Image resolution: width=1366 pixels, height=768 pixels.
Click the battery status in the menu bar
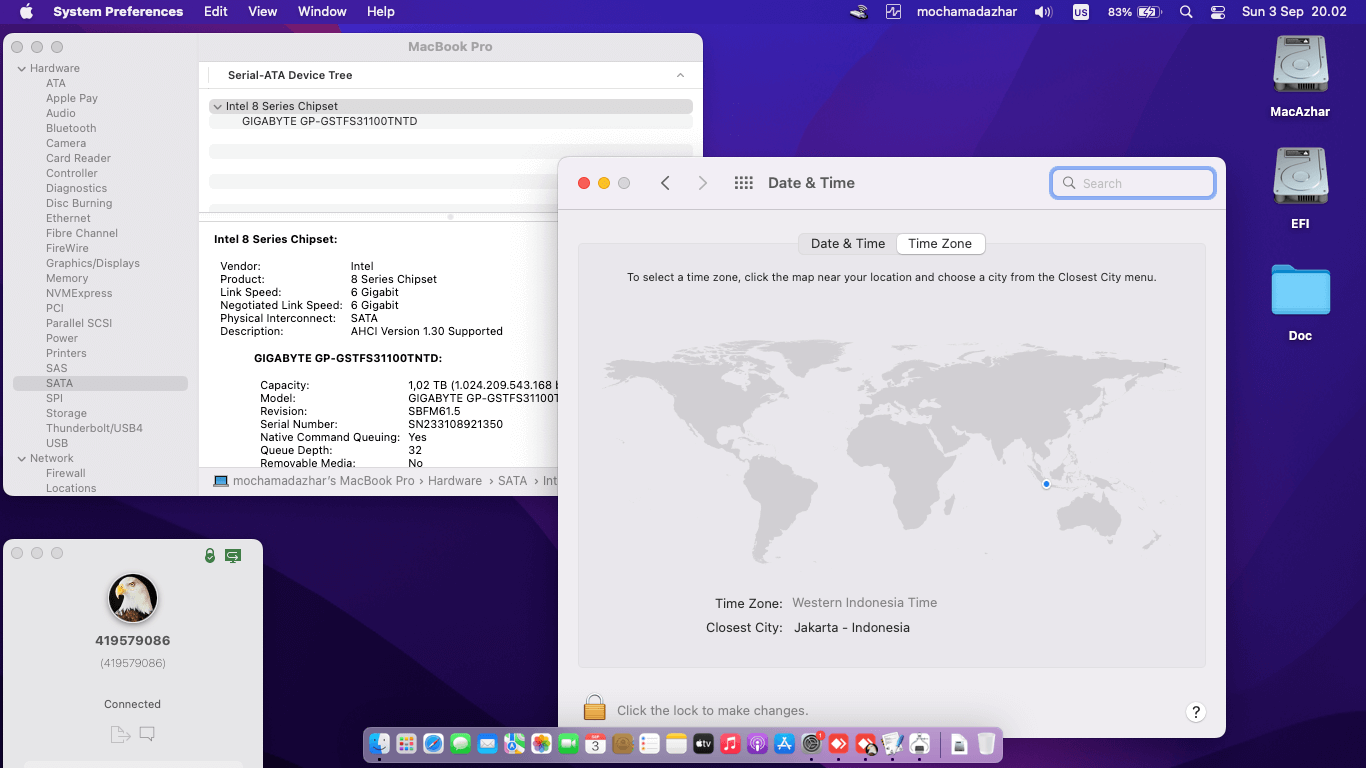1133,12
